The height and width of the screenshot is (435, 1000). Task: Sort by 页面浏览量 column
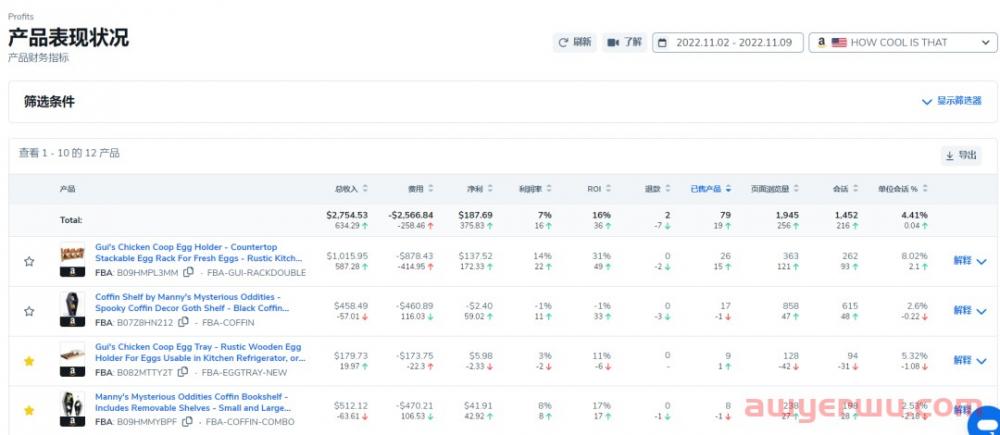(x=775, y=189)
